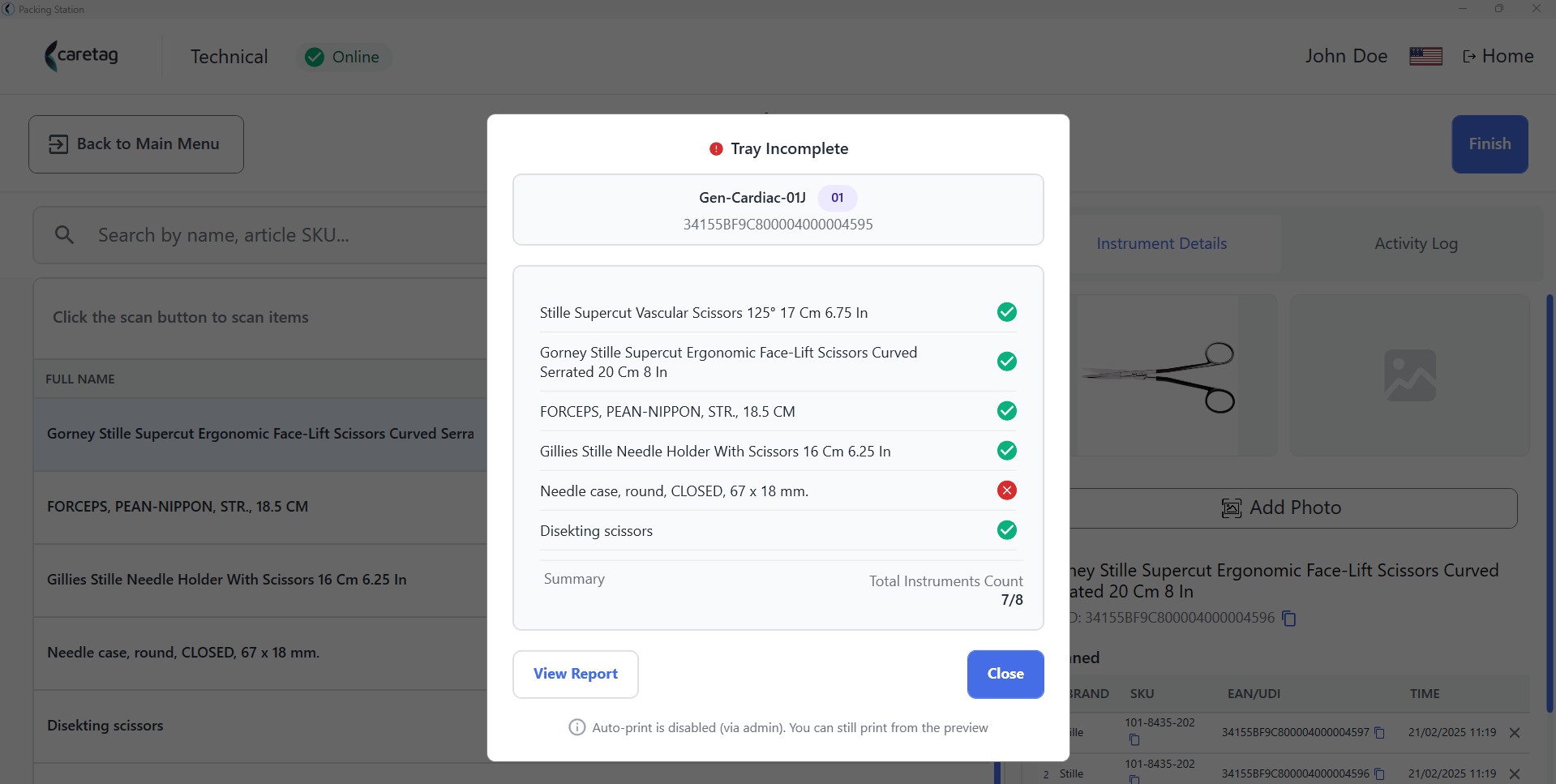Click tray ID 34155BF9C800004000004595
Screen dimensions: 1556x784
click(x=778, y=225)
